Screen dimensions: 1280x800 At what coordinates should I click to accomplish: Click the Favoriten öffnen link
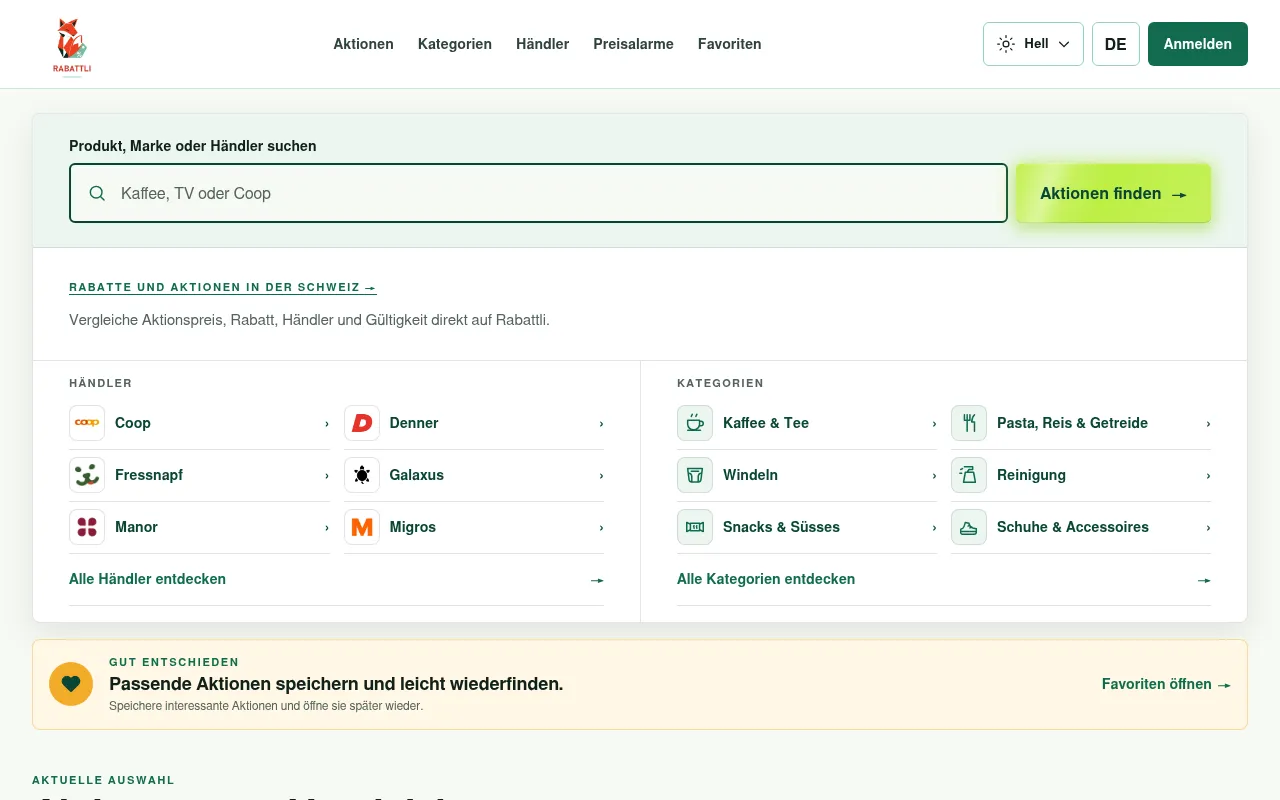(x=1166, y=684)
